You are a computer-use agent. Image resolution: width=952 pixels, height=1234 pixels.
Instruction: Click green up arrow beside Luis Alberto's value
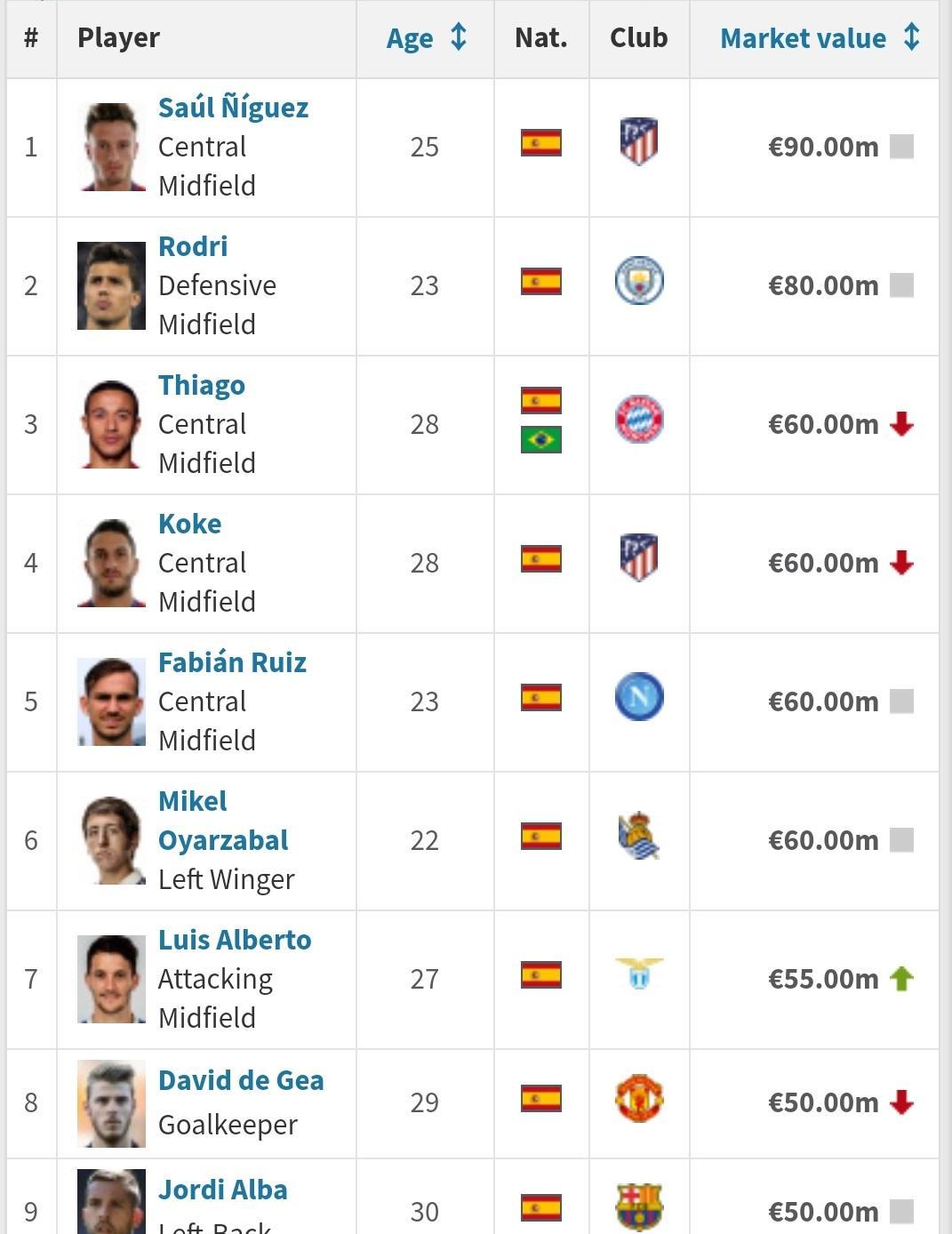(902, 979)
